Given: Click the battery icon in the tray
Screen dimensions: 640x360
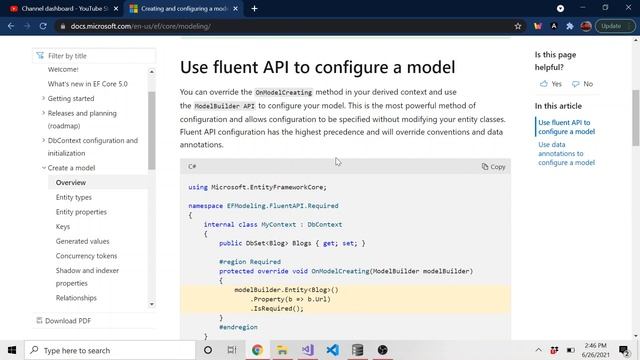Looking at the screenshot, I should tap(571, 350).
